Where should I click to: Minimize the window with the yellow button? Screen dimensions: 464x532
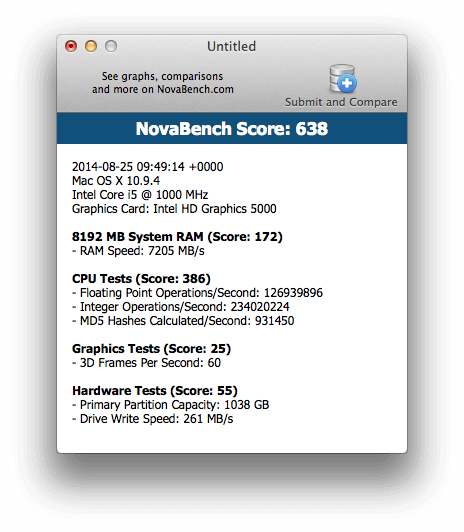pos(91,46)
